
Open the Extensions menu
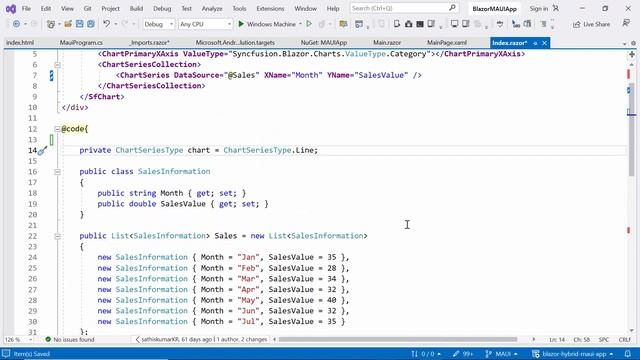[270, 8]
